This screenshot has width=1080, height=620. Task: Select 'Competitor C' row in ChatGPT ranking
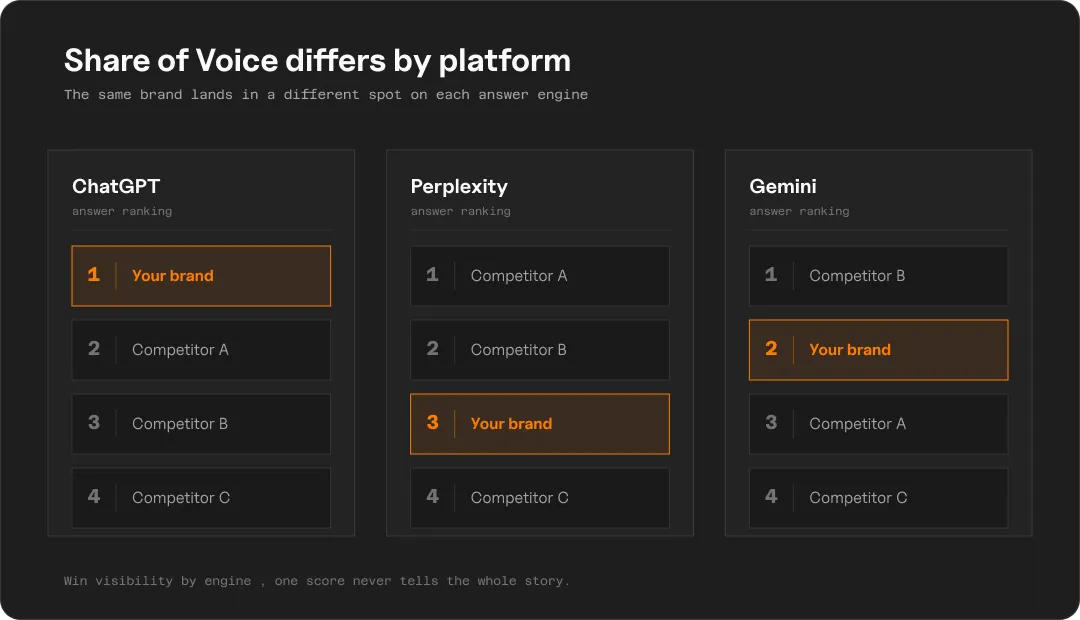201,498
